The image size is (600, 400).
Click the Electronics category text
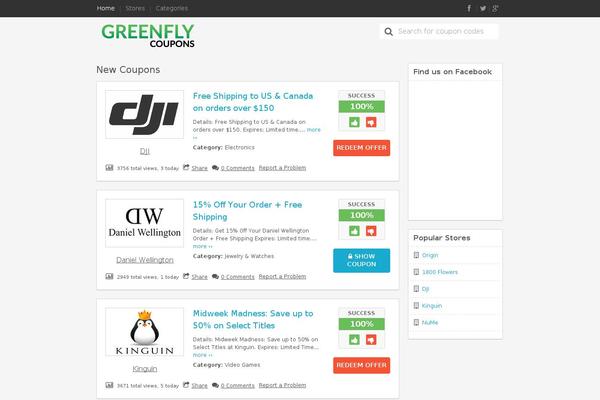tap(240, 147)
